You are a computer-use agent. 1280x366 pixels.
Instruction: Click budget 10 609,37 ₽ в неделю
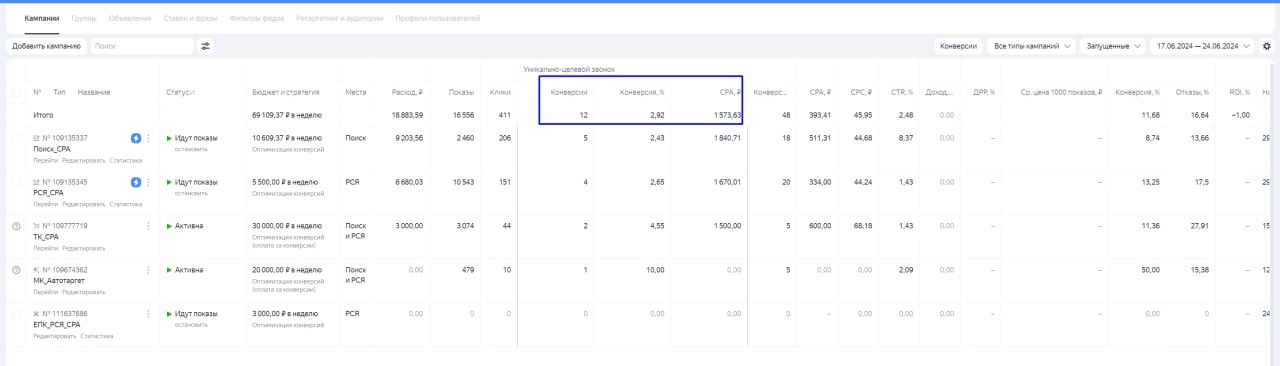click(x=287, y=138)
